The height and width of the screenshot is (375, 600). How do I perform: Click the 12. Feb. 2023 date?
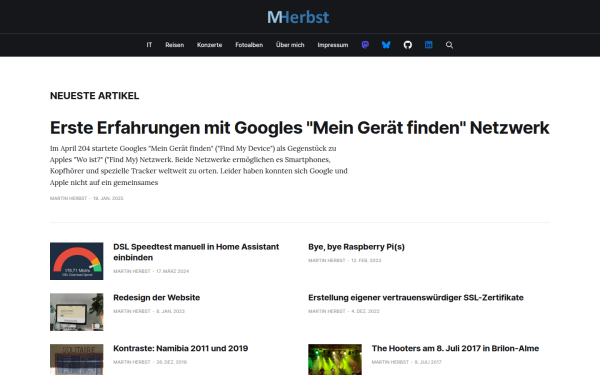(366, 261)
